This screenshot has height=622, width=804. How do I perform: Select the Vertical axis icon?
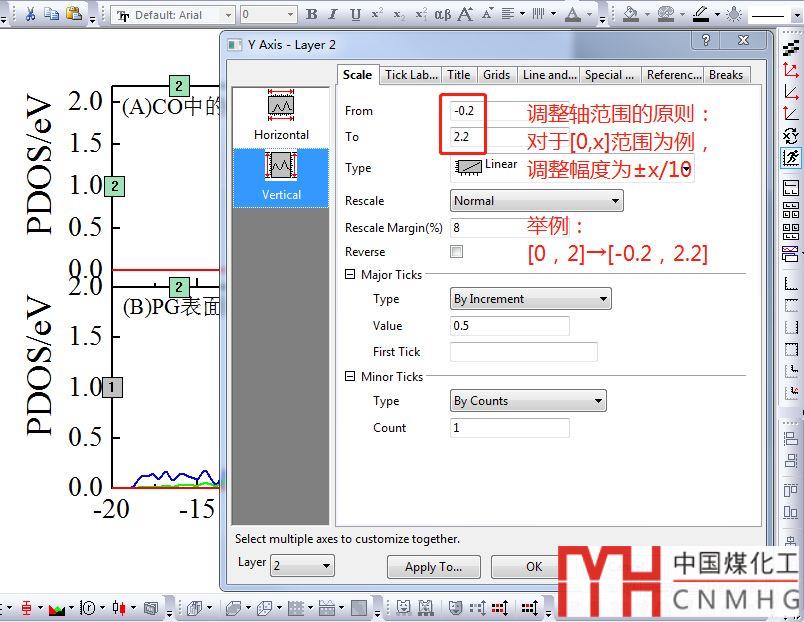281,176
